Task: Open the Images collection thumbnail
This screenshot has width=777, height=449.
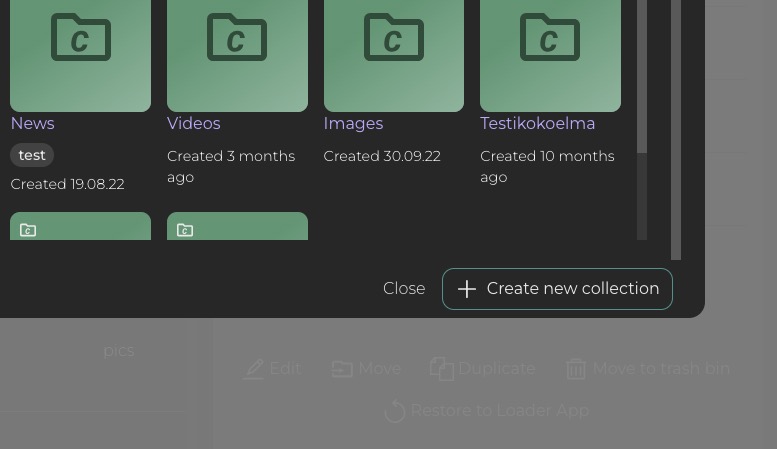Action: [x=394, y=56]
